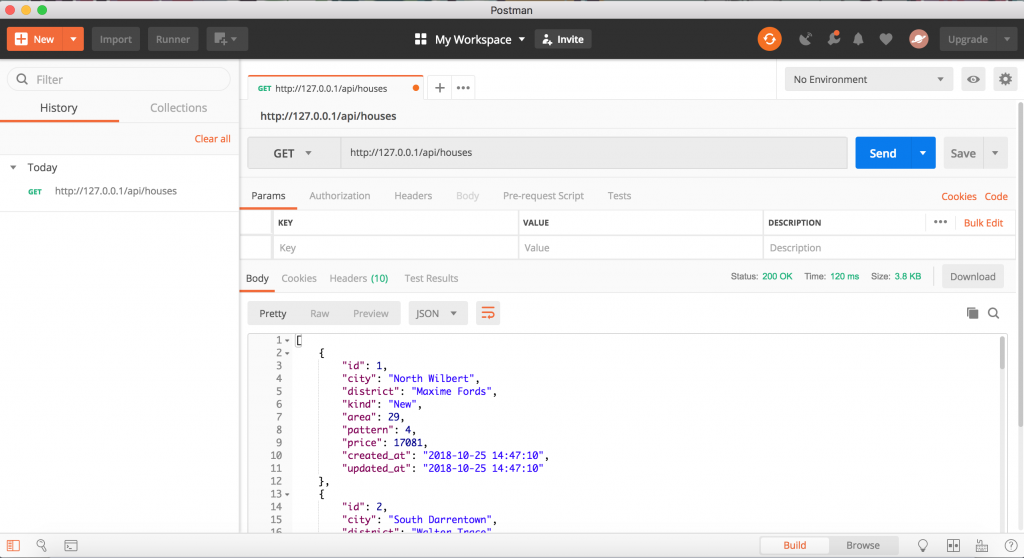Screen dimensions: 1024x558
Task: Collapse JSON line 2 fold arrow
Action: (x=287, y=353)
